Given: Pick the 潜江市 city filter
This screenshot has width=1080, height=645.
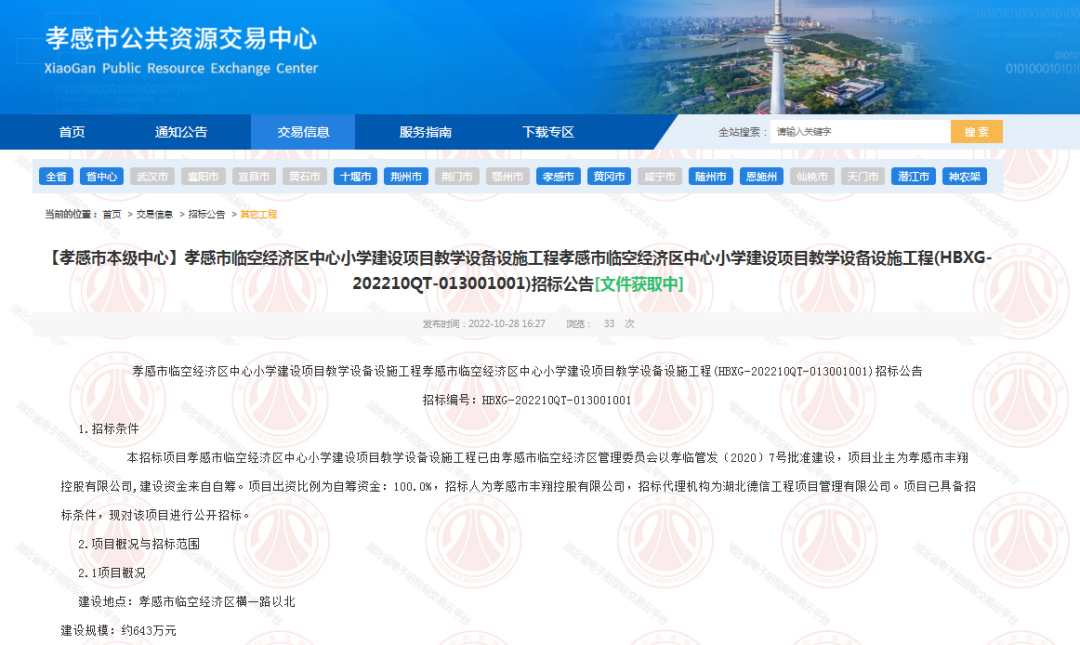Looking at the screenshot, I should (913, 176).
